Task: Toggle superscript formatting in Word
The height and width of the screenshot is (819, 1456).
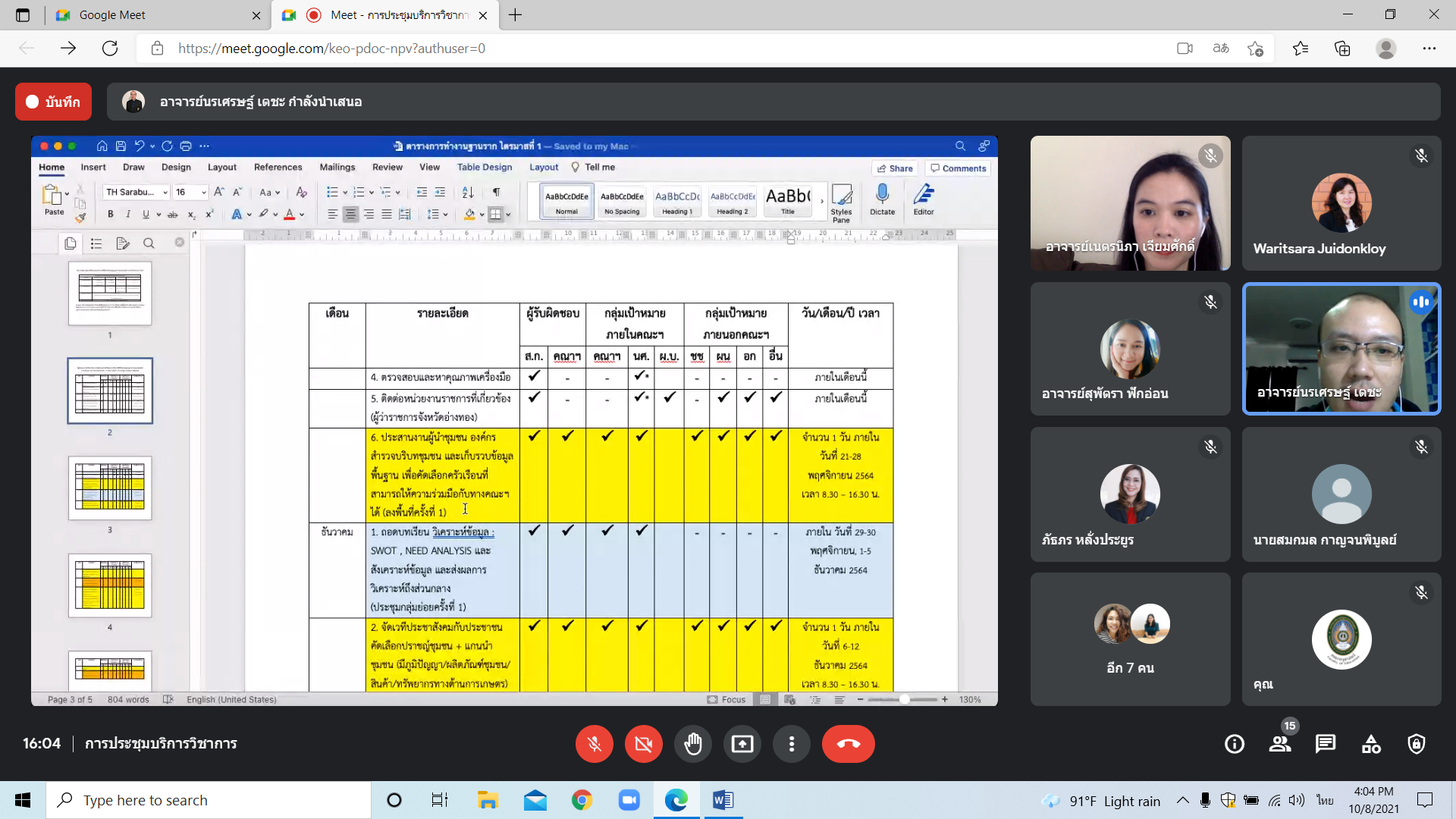Action: [x=209, y=215]
